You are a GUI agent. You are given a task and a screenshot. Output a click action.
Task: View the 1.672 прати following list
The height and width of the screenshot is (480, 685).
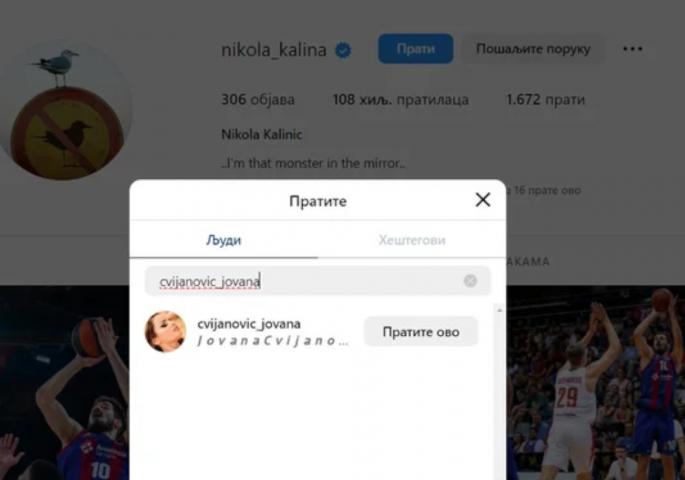545,100
